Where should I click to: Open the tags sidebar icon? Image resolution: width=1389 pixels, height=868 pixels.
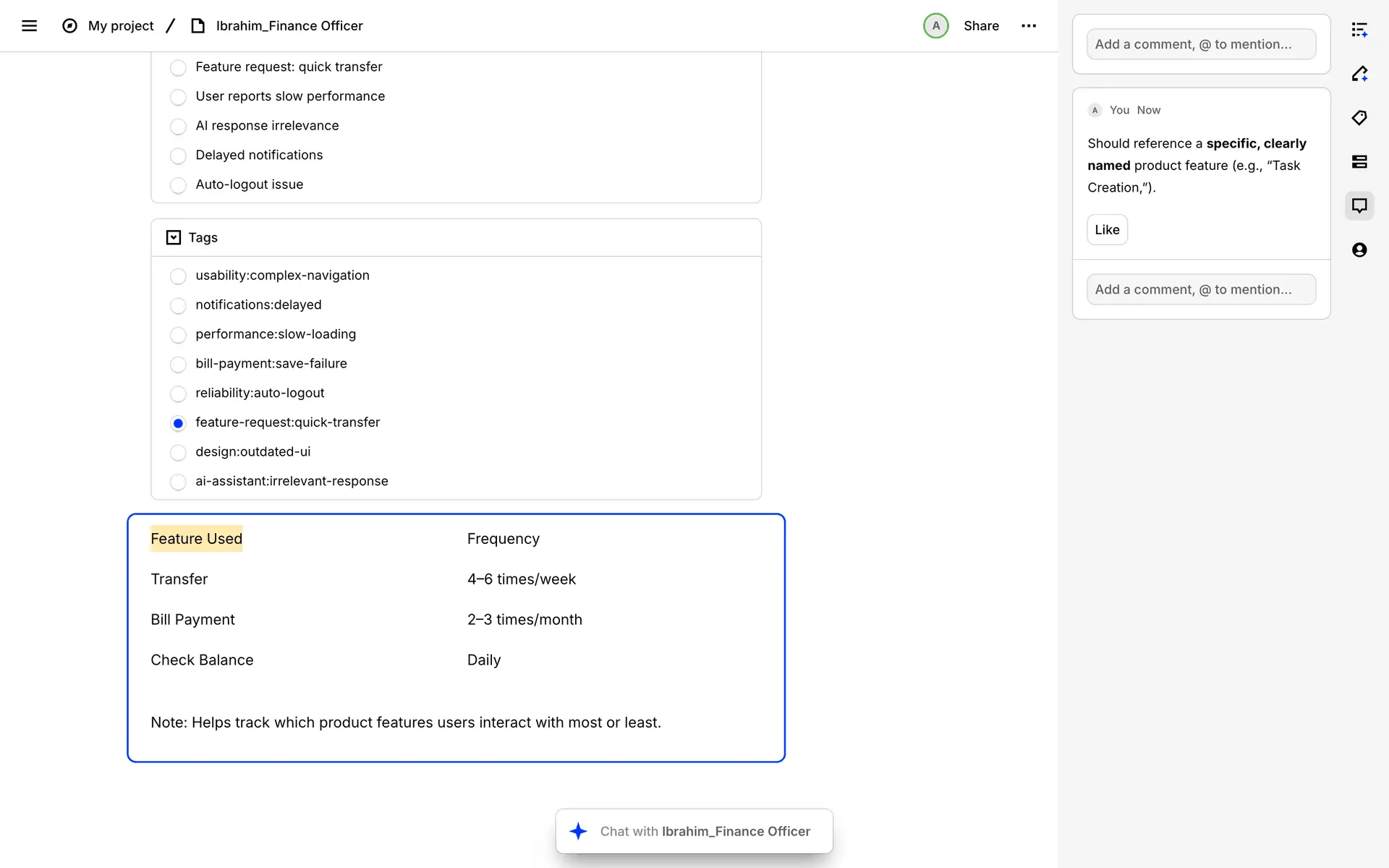[x=1359, y=118]
